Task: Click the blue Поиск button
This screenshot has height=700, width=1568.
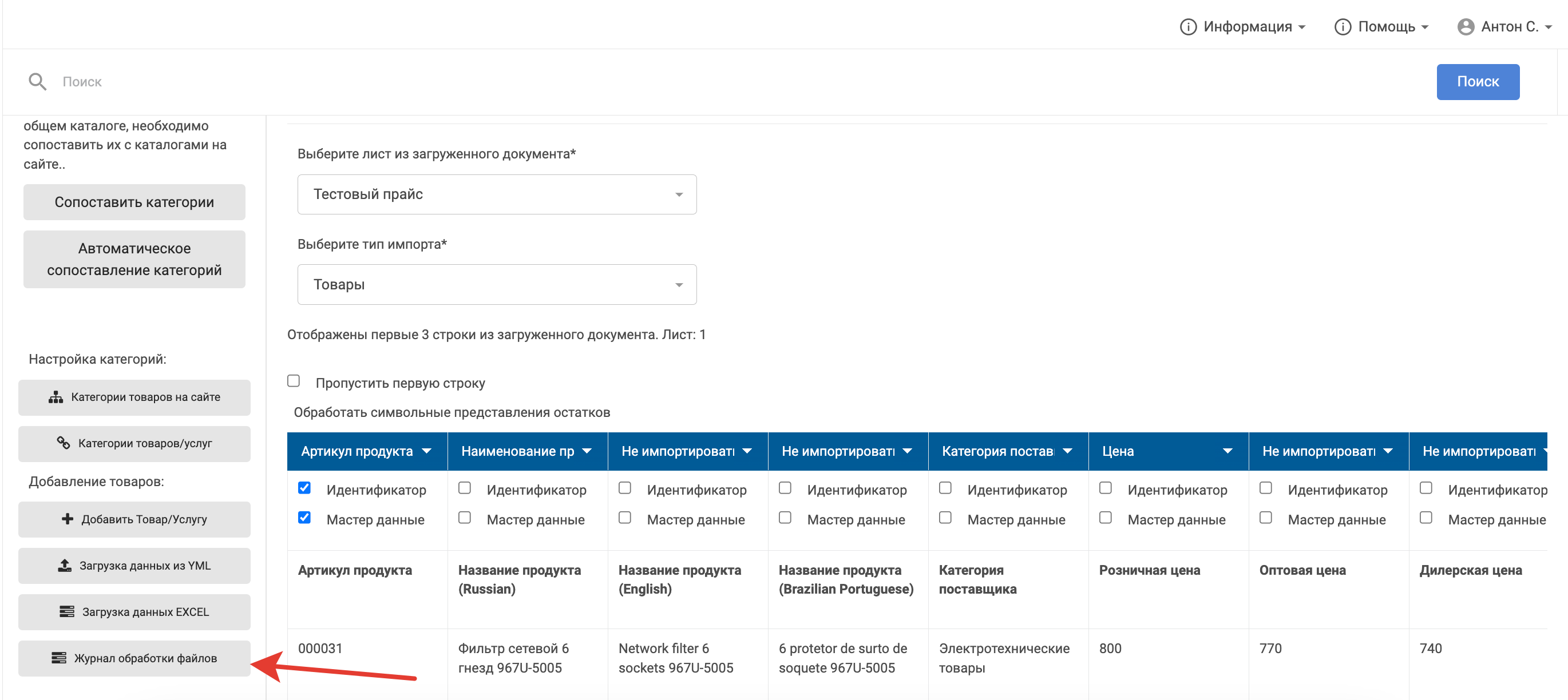Action: (1478, 81)
